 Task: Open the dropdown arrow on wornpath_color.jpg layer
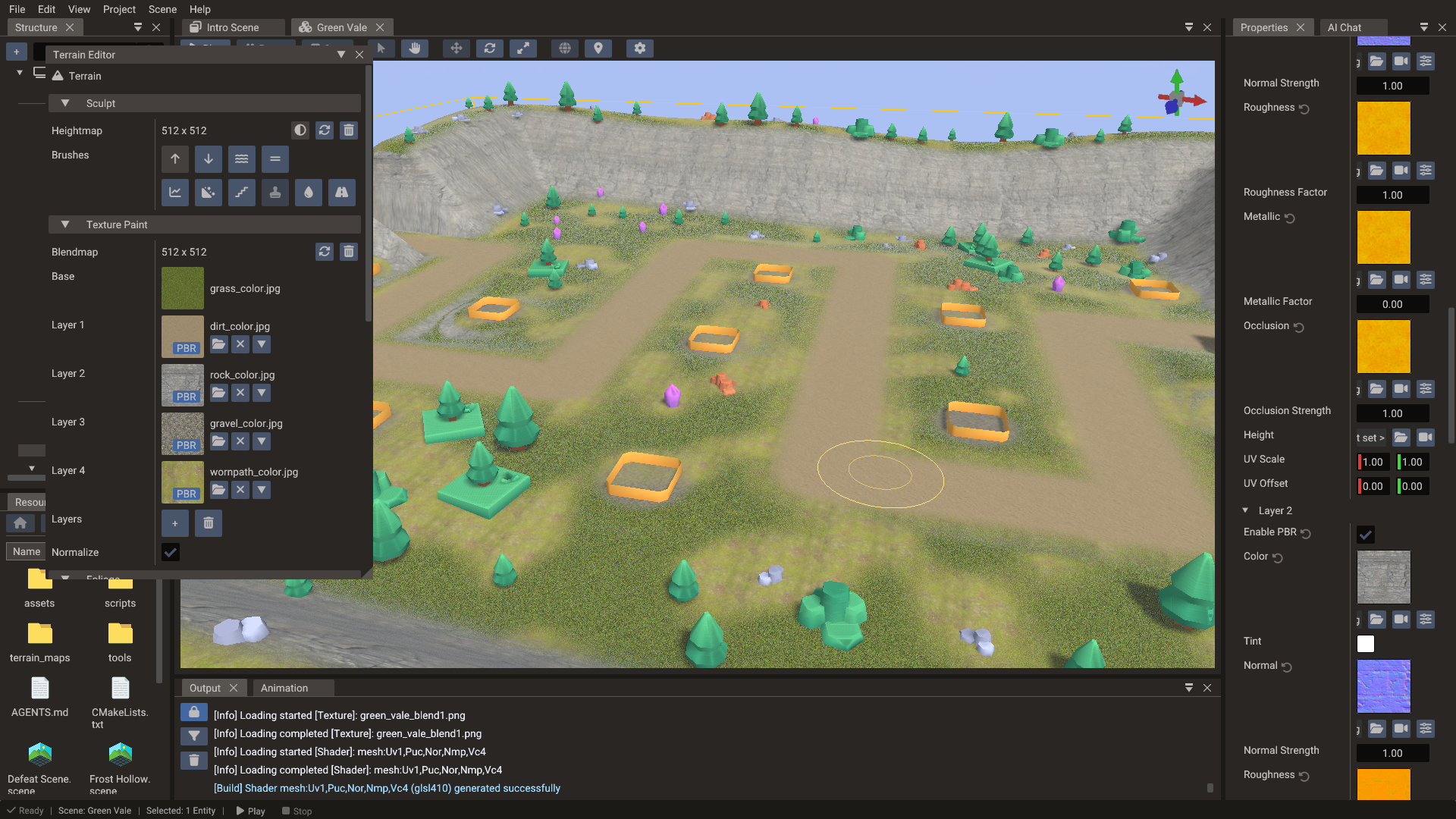[x=262, y=490]
